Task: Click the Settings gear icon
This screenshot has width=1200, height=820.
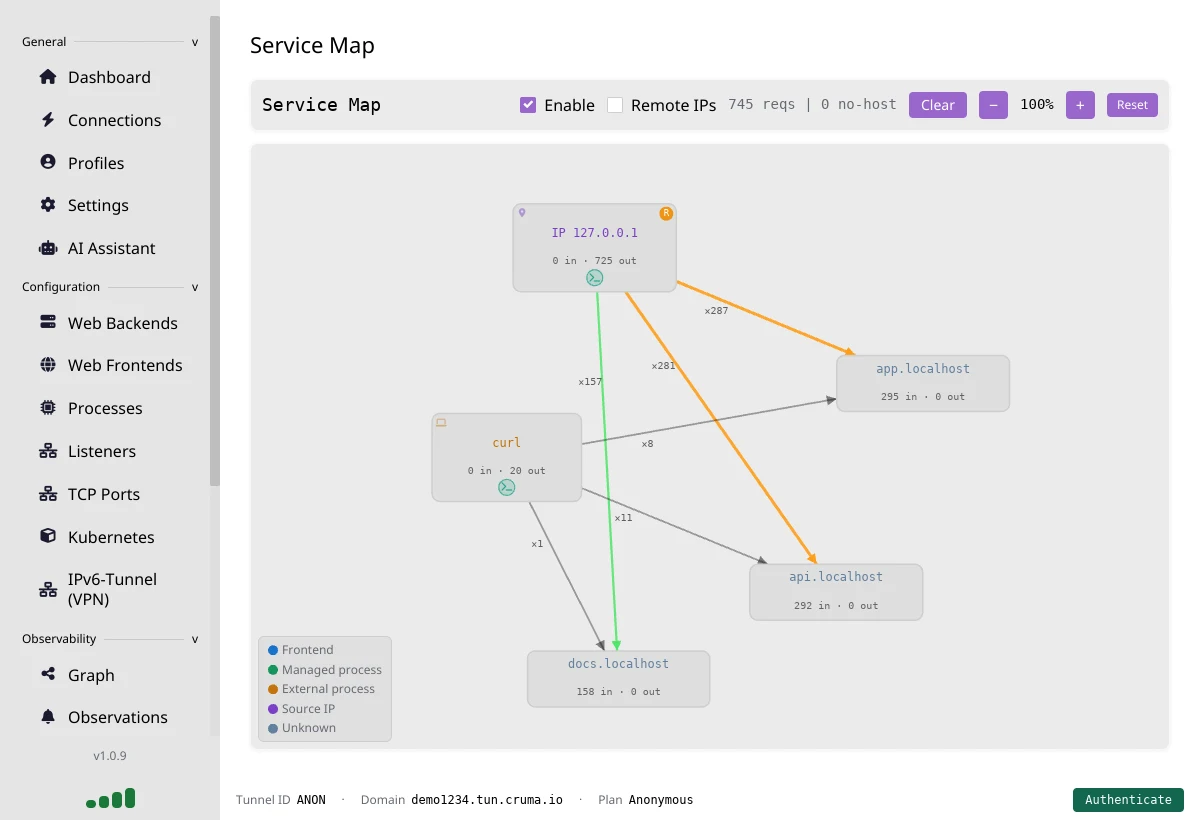Action: click(x=47, y=205)
